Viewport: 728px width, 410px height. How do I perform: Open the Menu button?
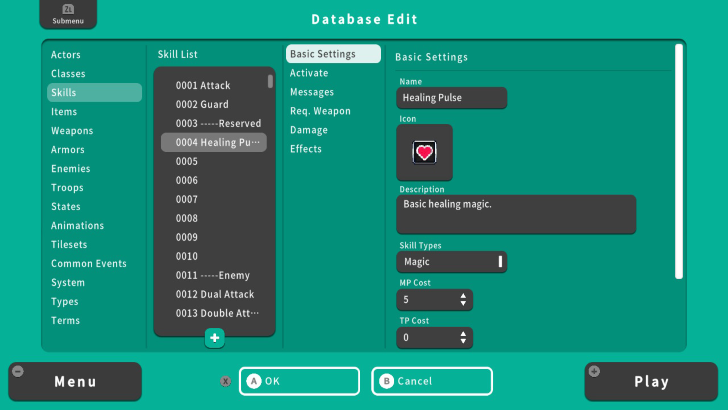pyautogui.click(x=75, y=382)
